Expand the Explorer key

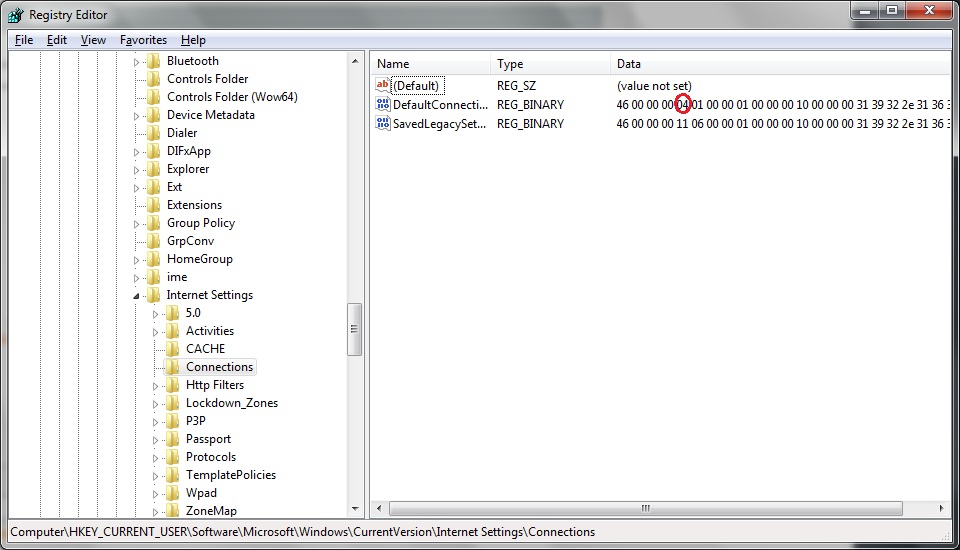pos(137,170)
